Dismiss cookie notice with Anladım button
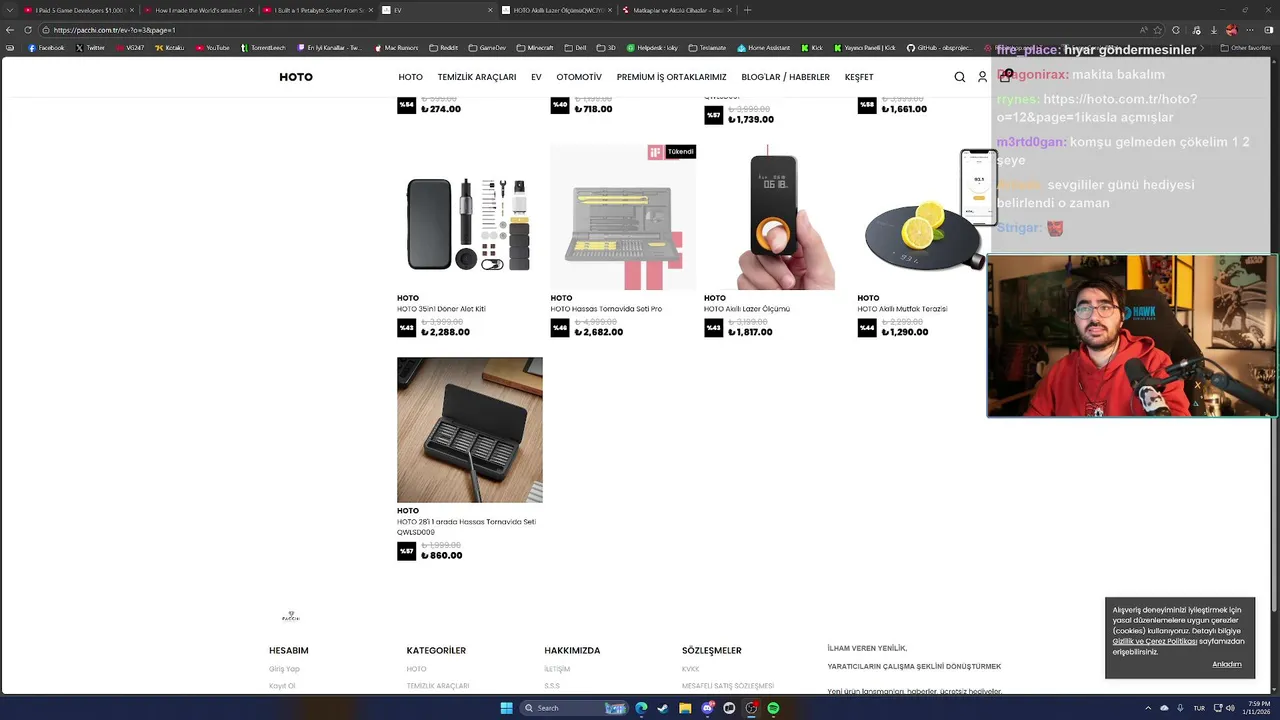 pos(1227,664)
